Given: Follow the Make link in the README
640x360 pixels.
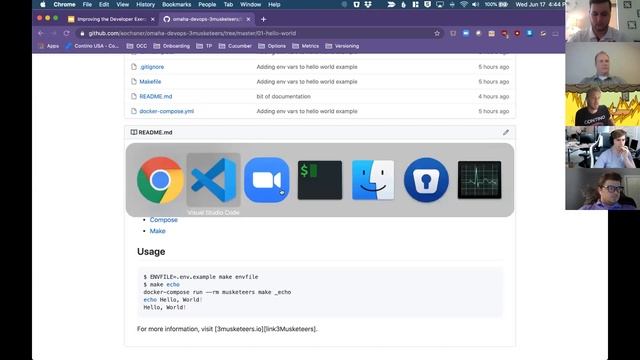Looking at the screenshot, I should pos(158,231).
